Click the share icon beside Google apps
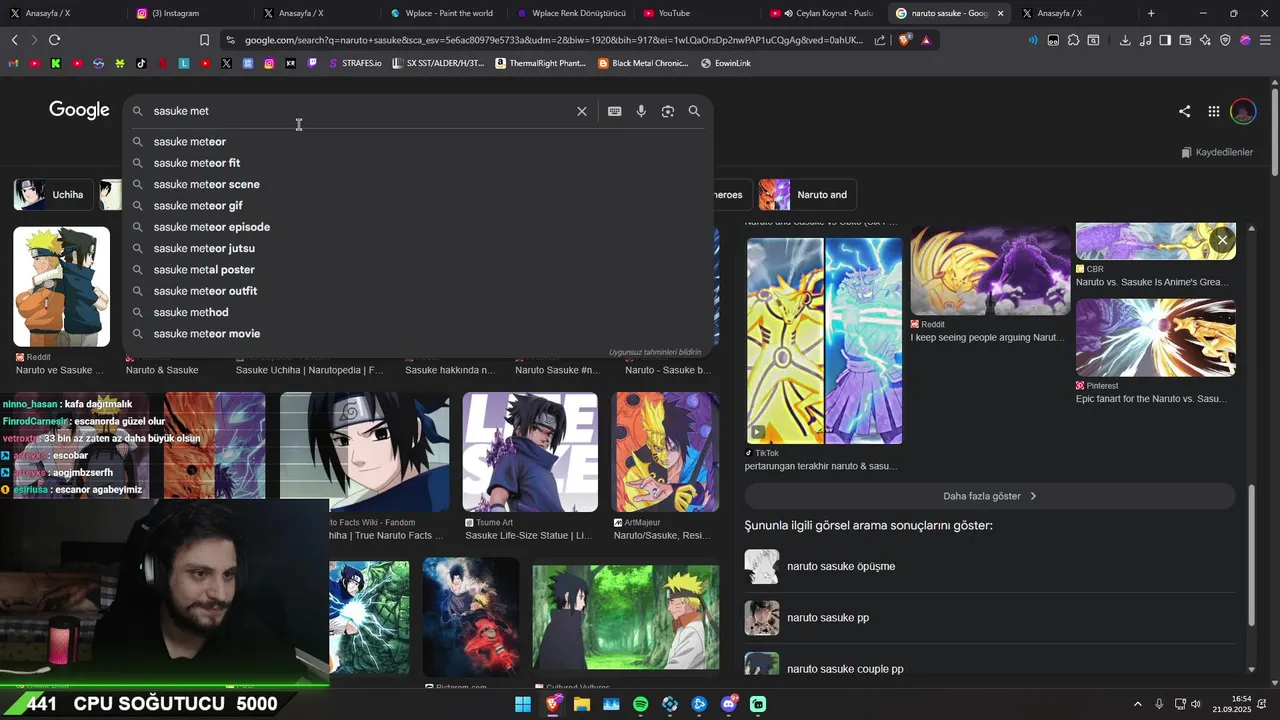1280x720 pixels. [x=1184, y=111]
